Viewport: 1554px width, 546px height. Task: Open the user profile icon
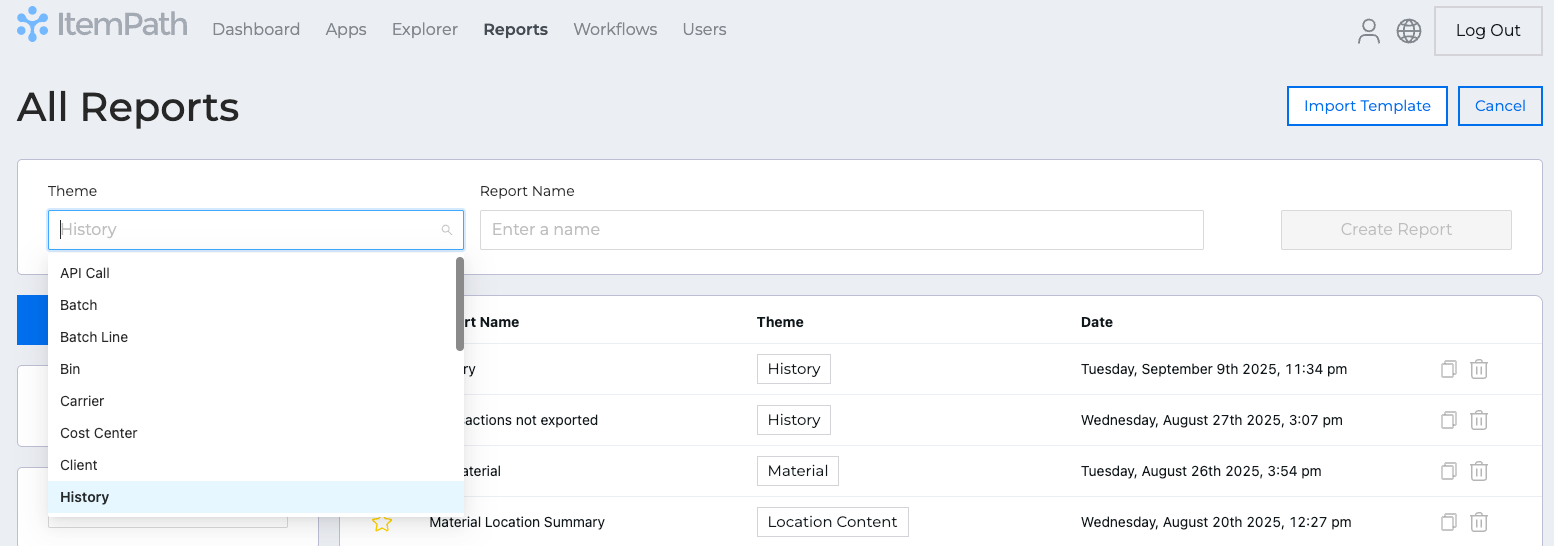(1368, 31)
